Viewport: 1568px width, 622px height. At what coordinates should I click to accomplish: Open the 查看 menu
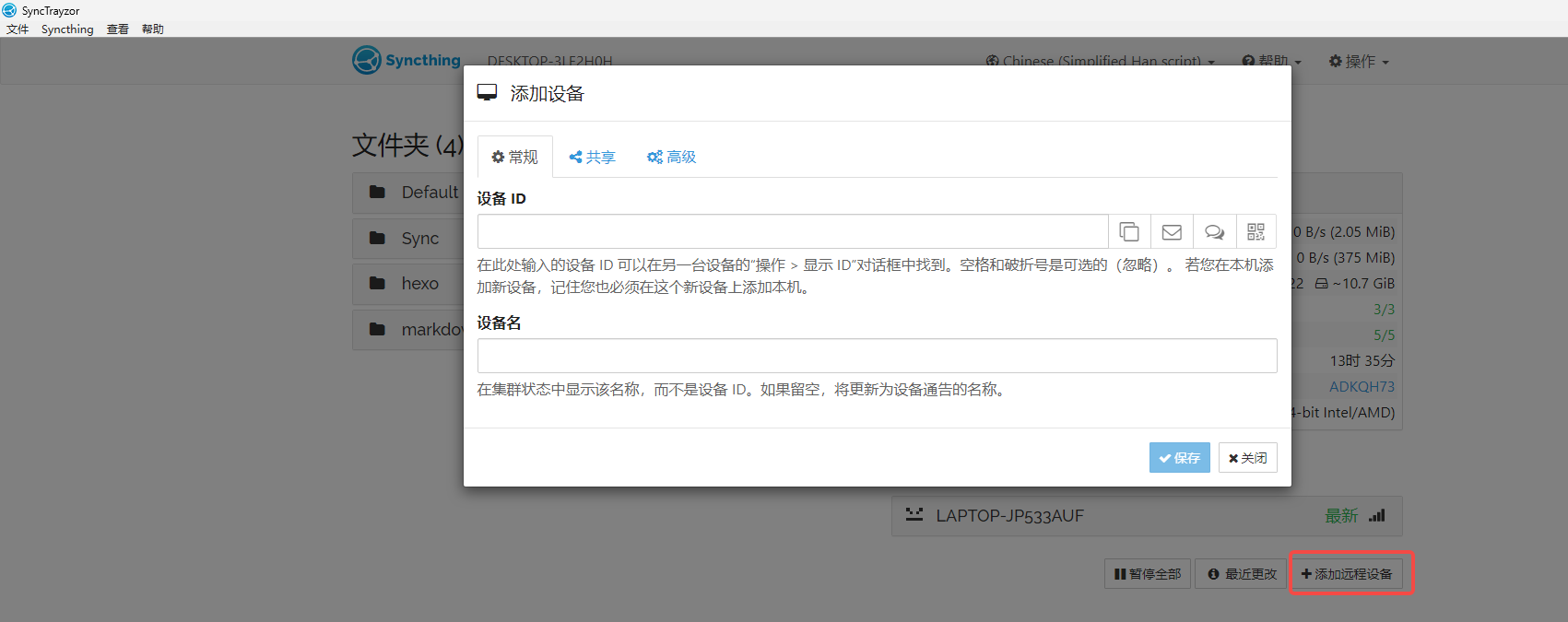[118, 29]
